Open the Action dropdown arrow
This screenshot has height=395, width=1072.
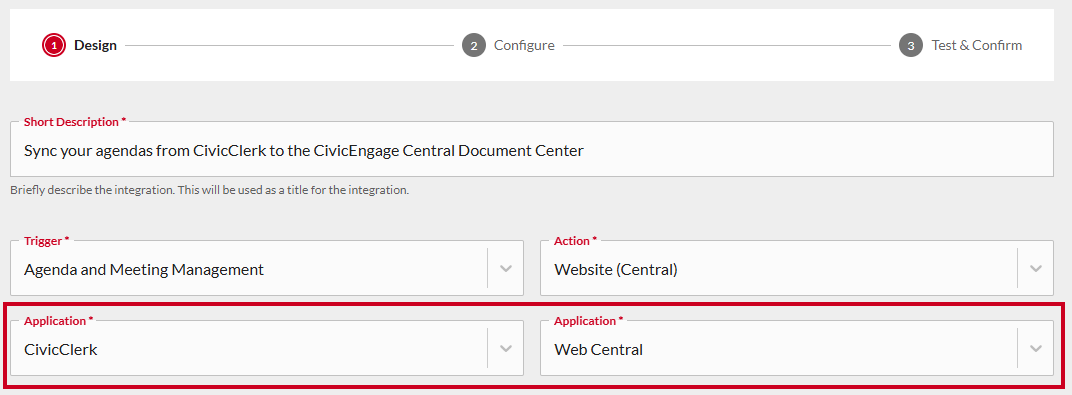coord(1036,269)
